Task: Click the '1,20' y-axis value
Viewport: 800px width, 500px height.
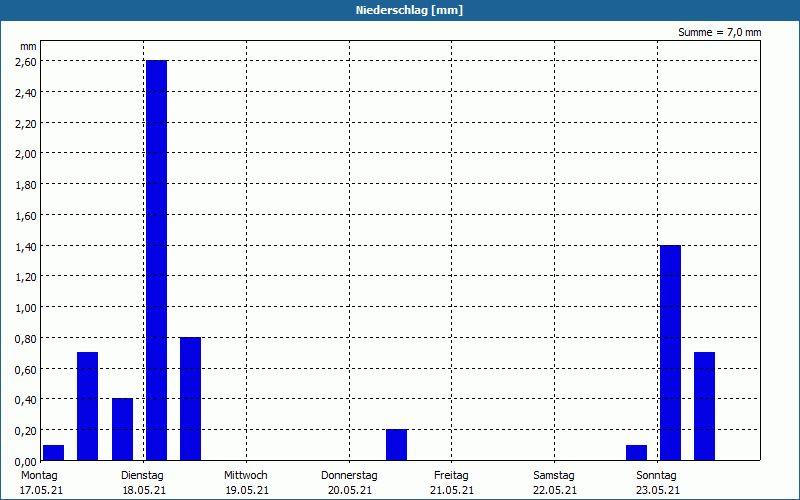Action: (27, 277)
